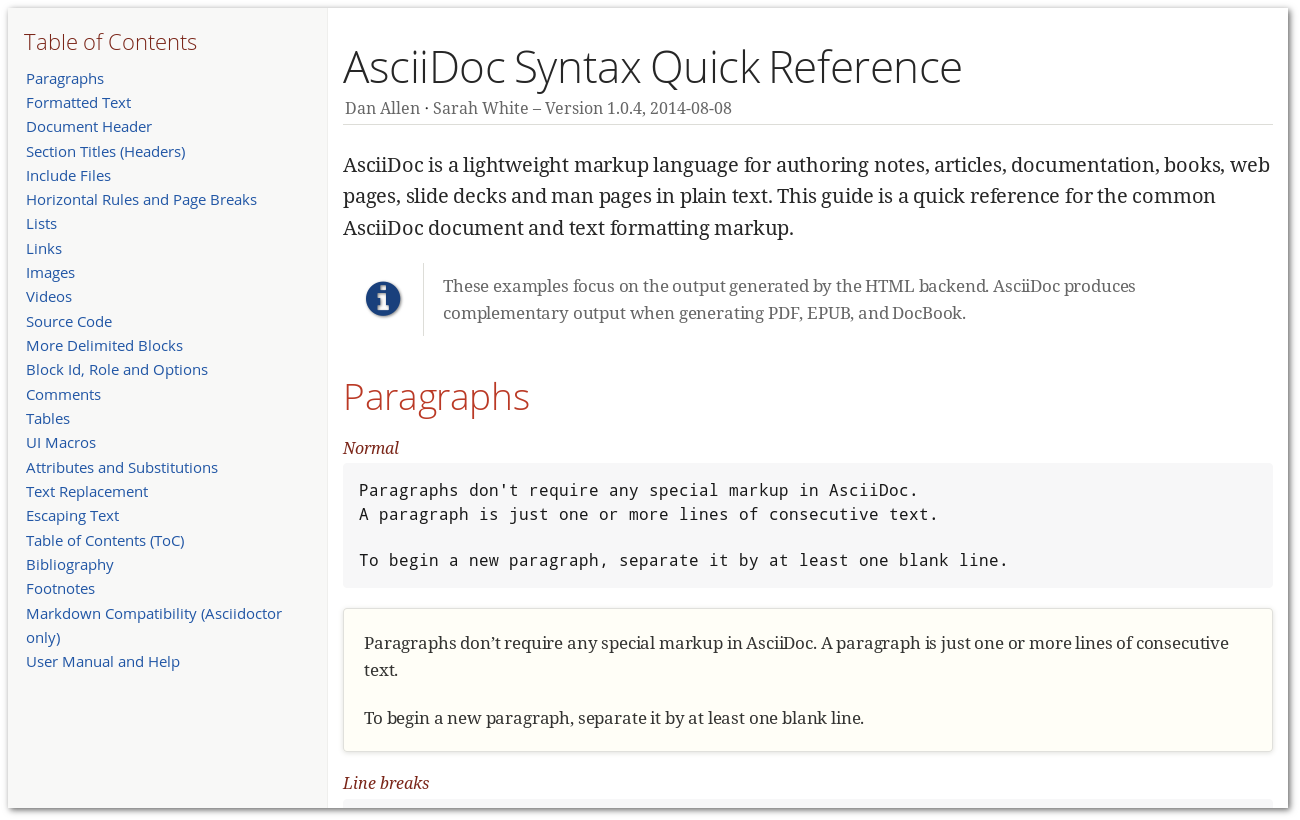
Task: Open the Links entry in sidebar
Action: pyautogui.click(x=44, y=248)
